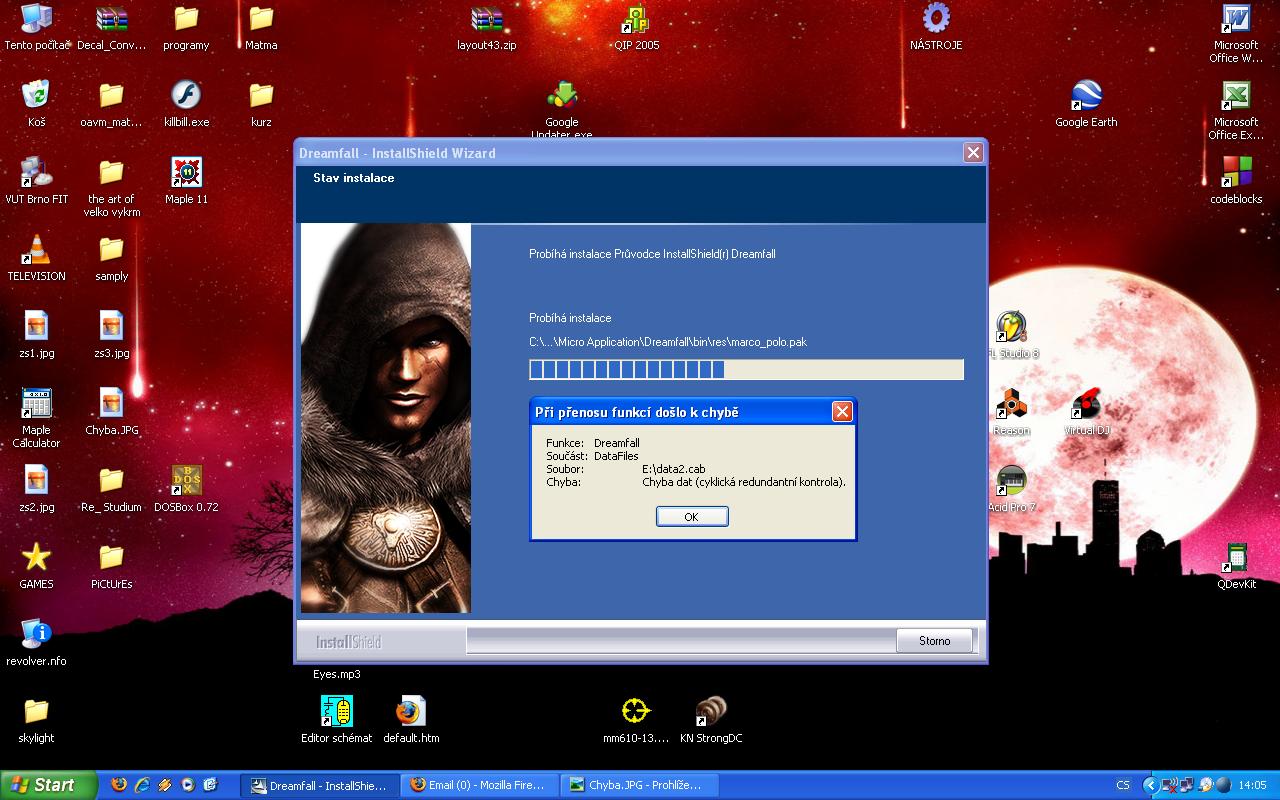Open the Virtual DJ shortcut
This screenshot has height=800, width=1280.
coord(1086,405)
